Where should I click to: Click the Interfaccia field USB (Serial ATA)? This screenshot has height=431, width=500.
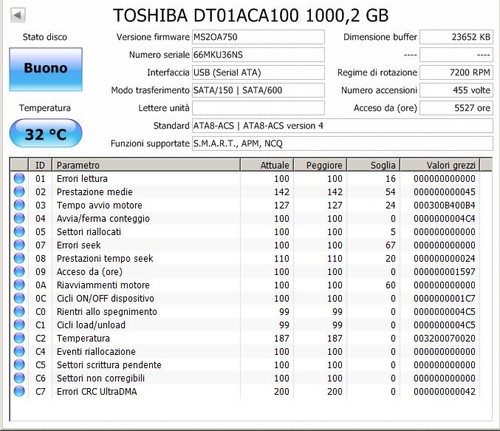pos(258,72)
